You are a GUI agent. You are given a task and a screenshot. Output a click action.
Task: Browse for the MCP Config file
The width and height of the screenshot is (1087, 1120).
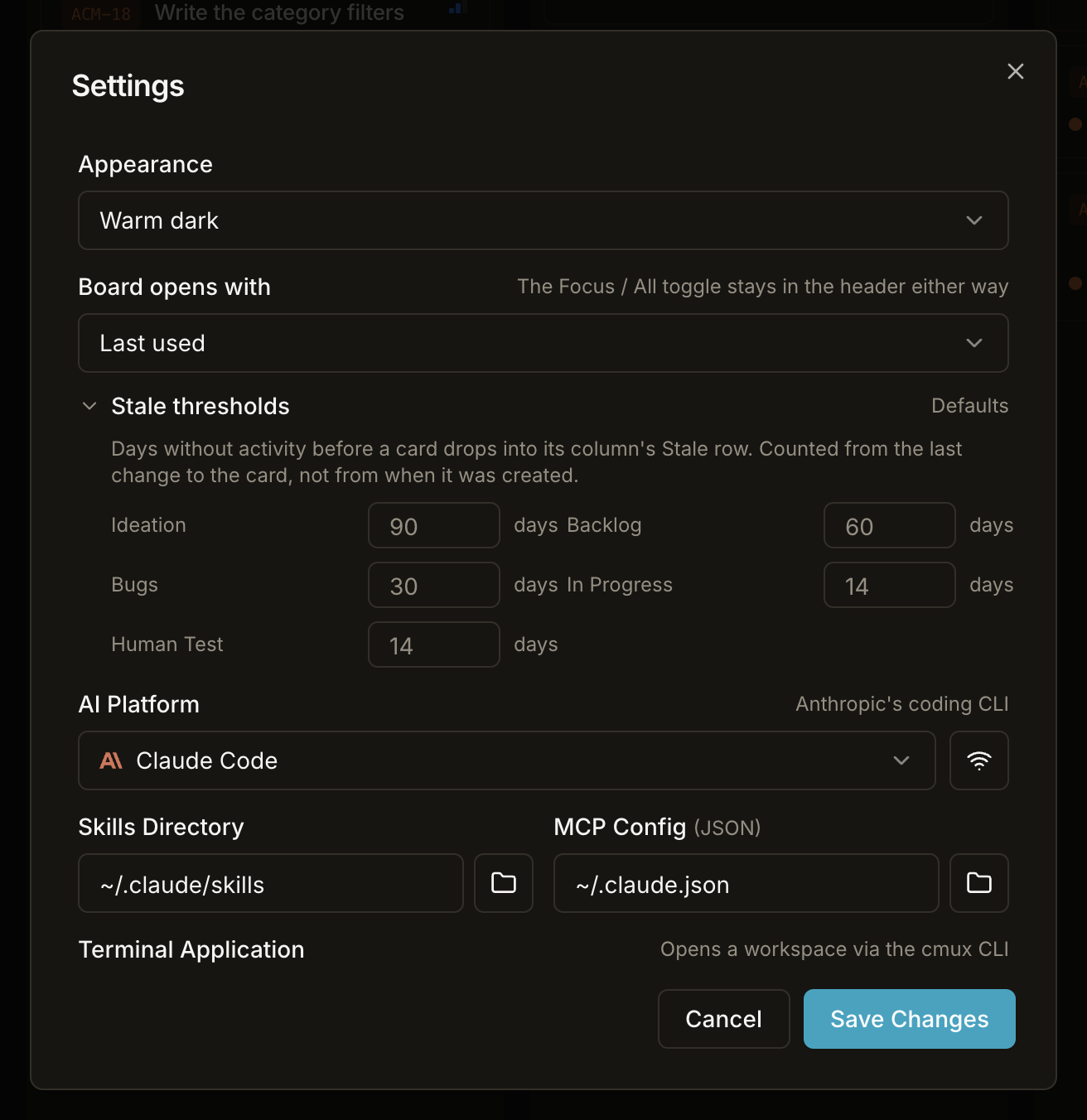(x=979, y=883)
